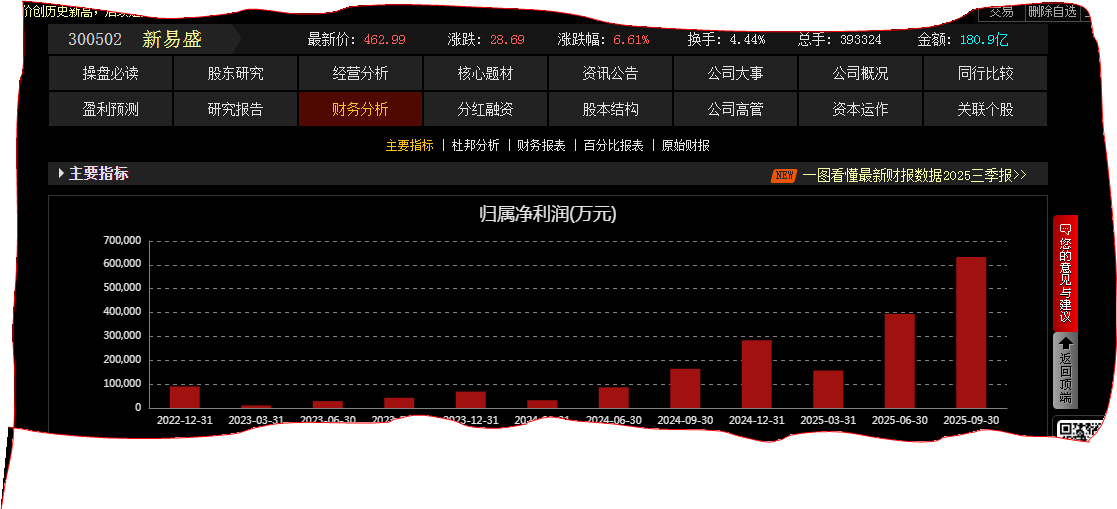Screen dimensions: 1117x509
Task: Open the 经营分析 section
Action: (360, 73)
